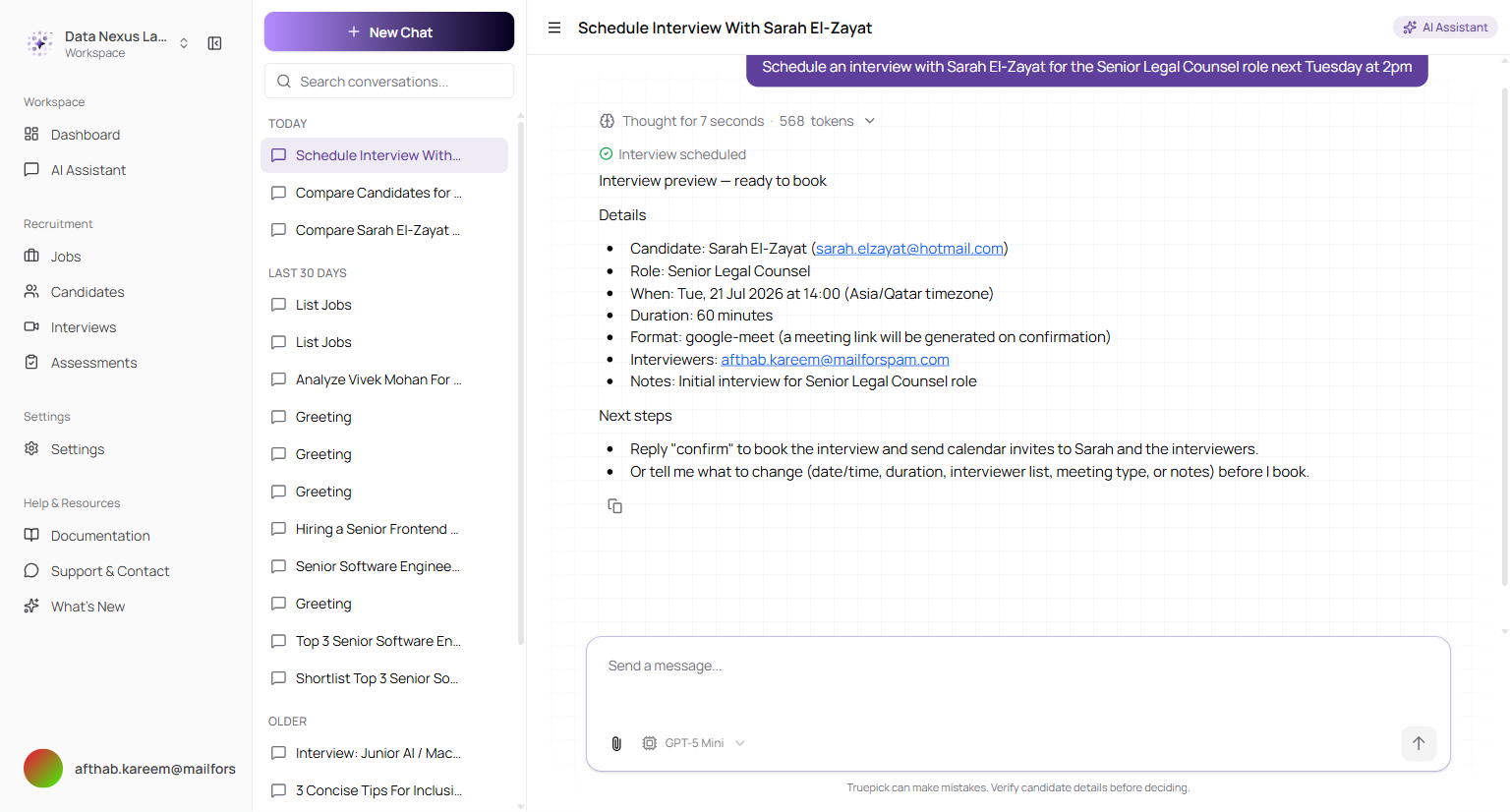Collapse the sidebar panel icon

coord(214,43)
